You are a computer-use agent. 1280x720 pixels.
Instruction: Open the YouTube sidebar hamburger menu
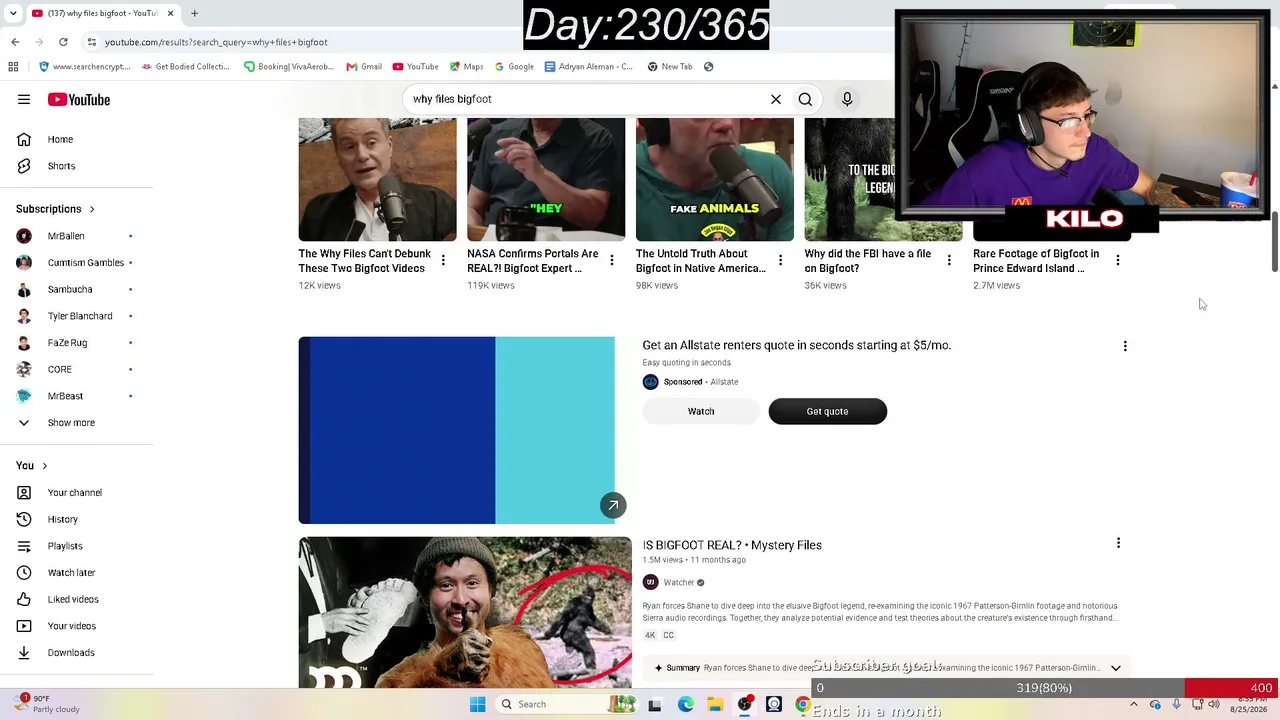click(x=24, y=99)
